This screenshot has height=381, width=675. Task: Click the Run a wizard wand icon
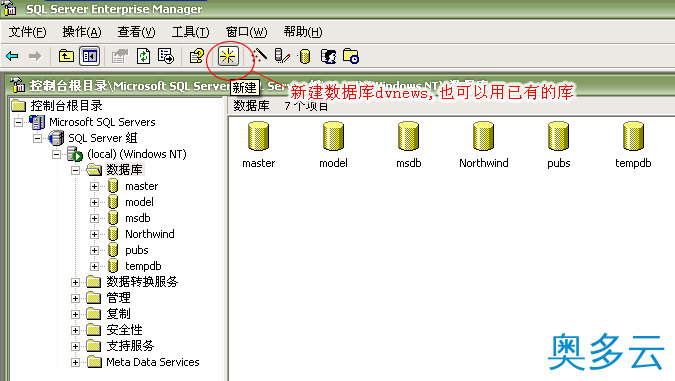(x=259, y=56)
